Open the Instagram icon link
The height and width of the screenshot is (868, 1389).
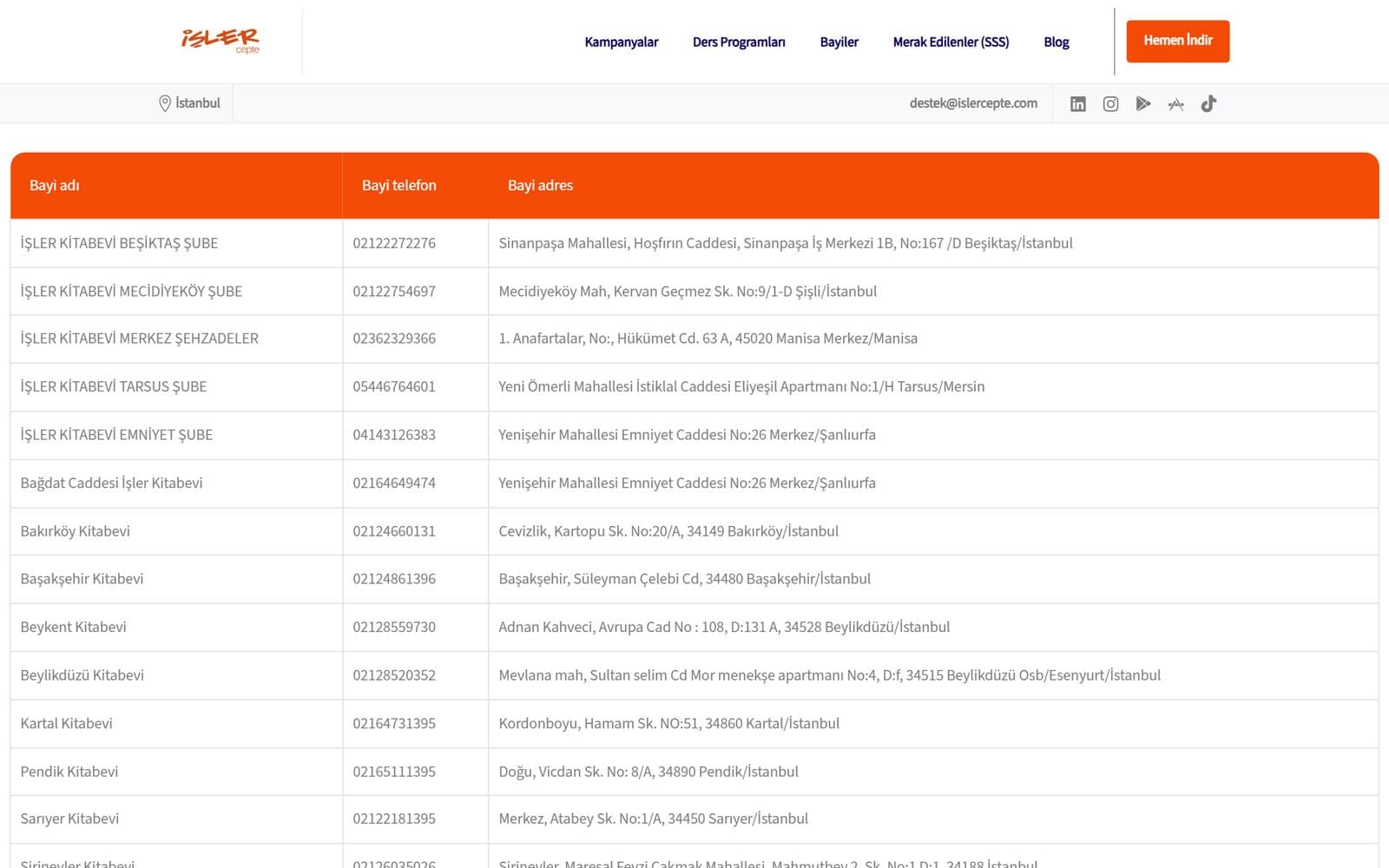[x=1110, y=104]
